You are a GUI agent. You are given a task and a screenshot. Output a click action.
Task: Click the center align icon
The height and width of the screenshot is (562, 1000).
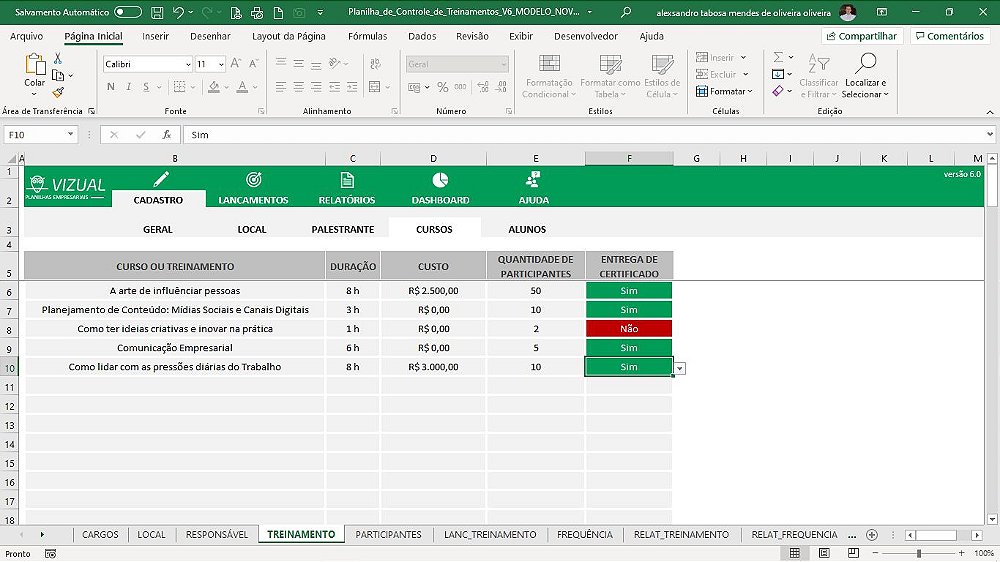pos(298,87)
